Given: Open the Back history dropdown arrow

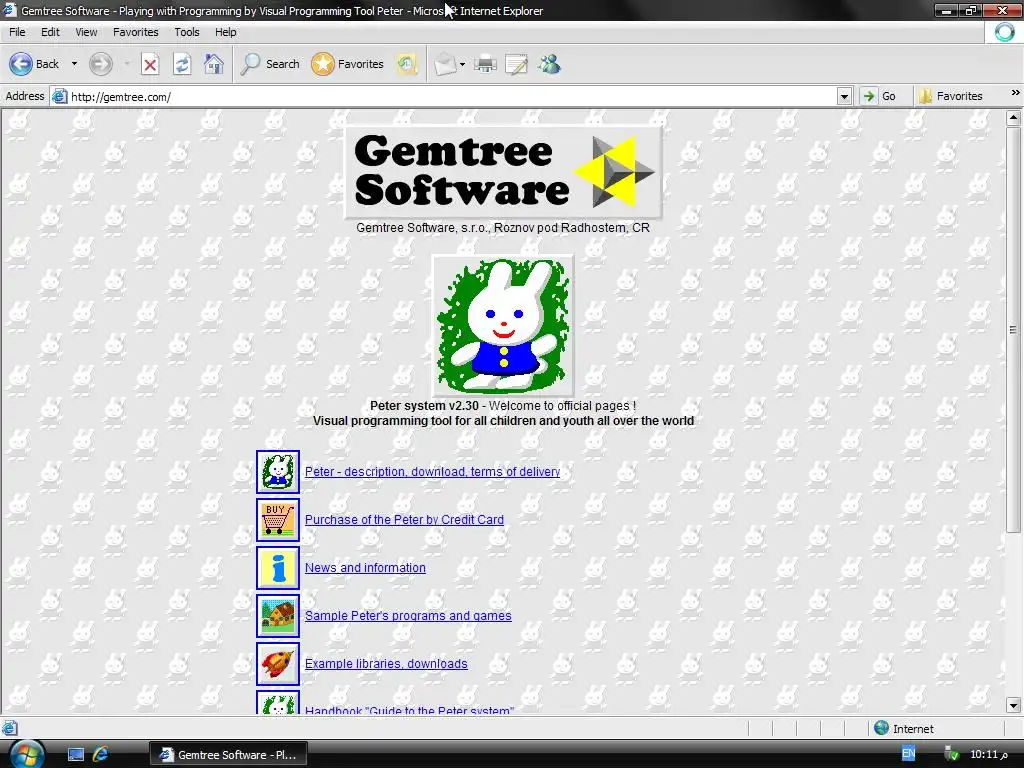Looking at the screenshot, I should click(x=74, y=64).
